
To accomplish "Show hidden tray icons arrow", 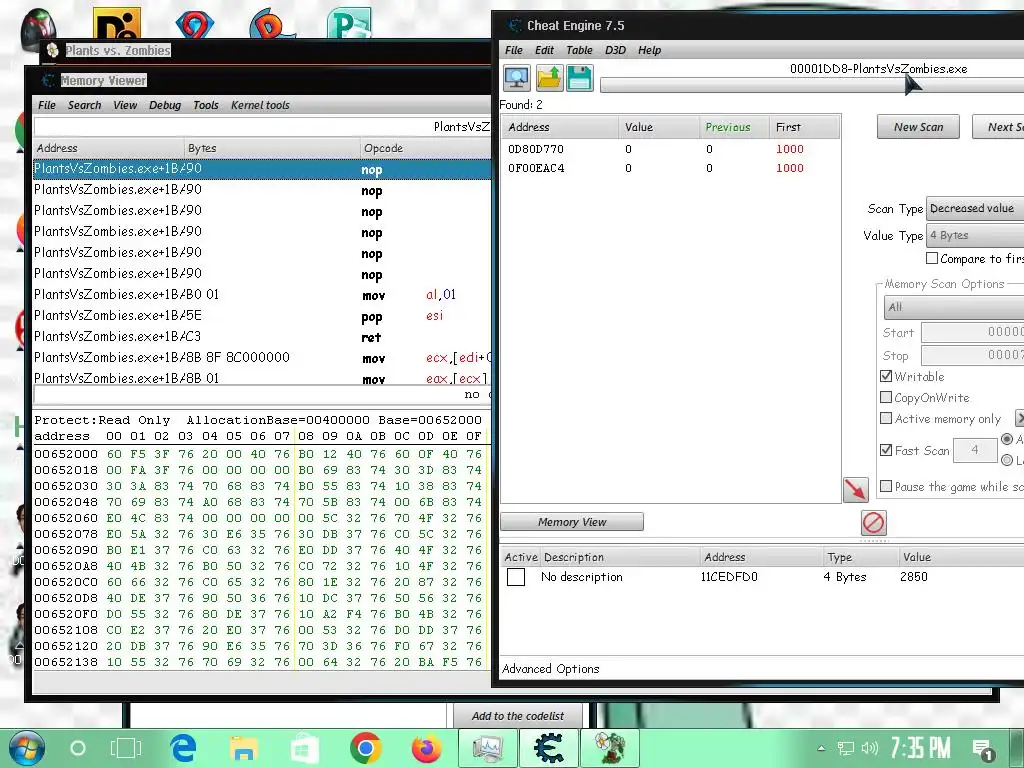I will point(821,748).
